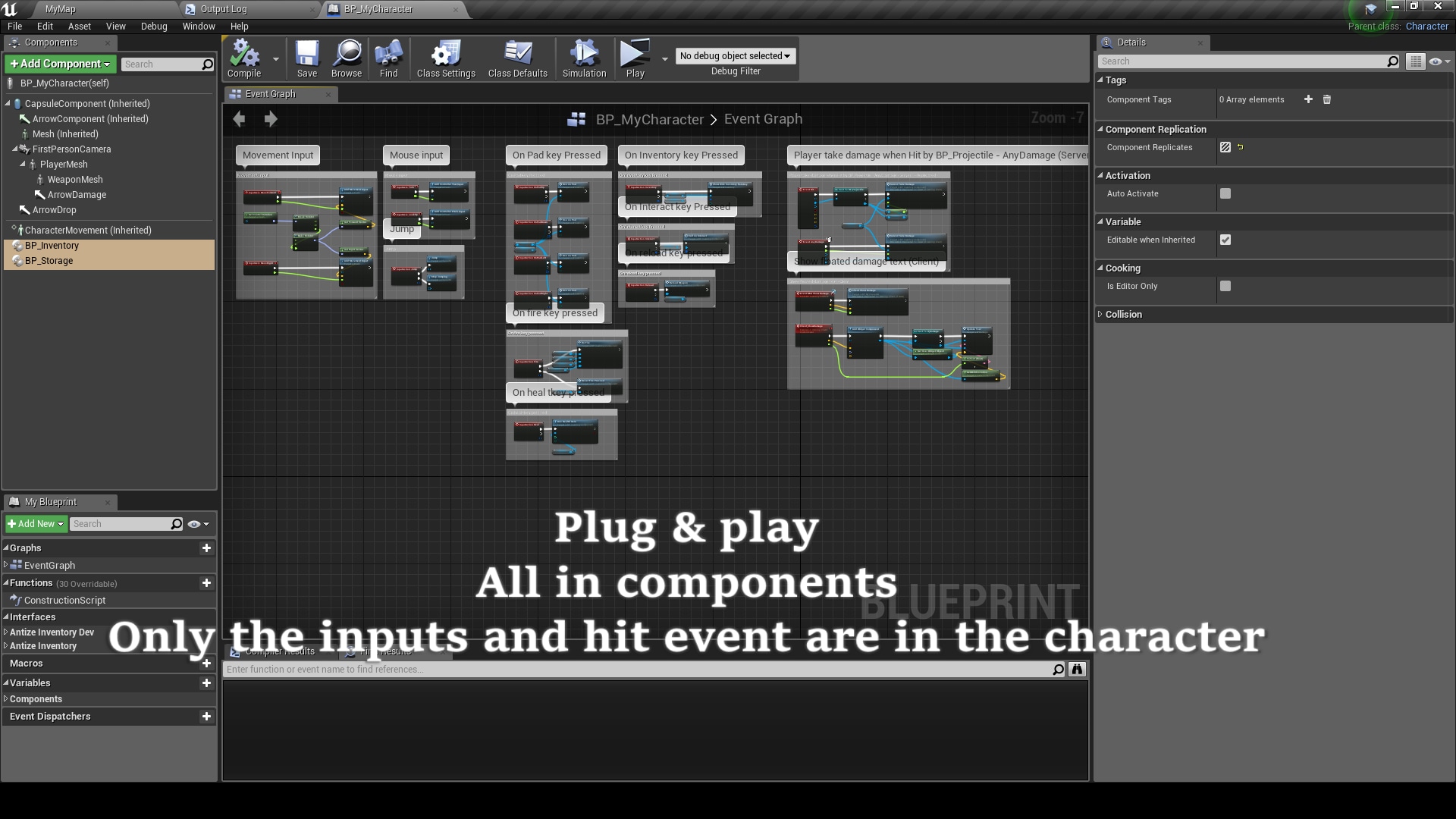The width and height of the screenshot is (1456, 819).
Task: Open the Add Component dropdown
Action: click(59, 64)
